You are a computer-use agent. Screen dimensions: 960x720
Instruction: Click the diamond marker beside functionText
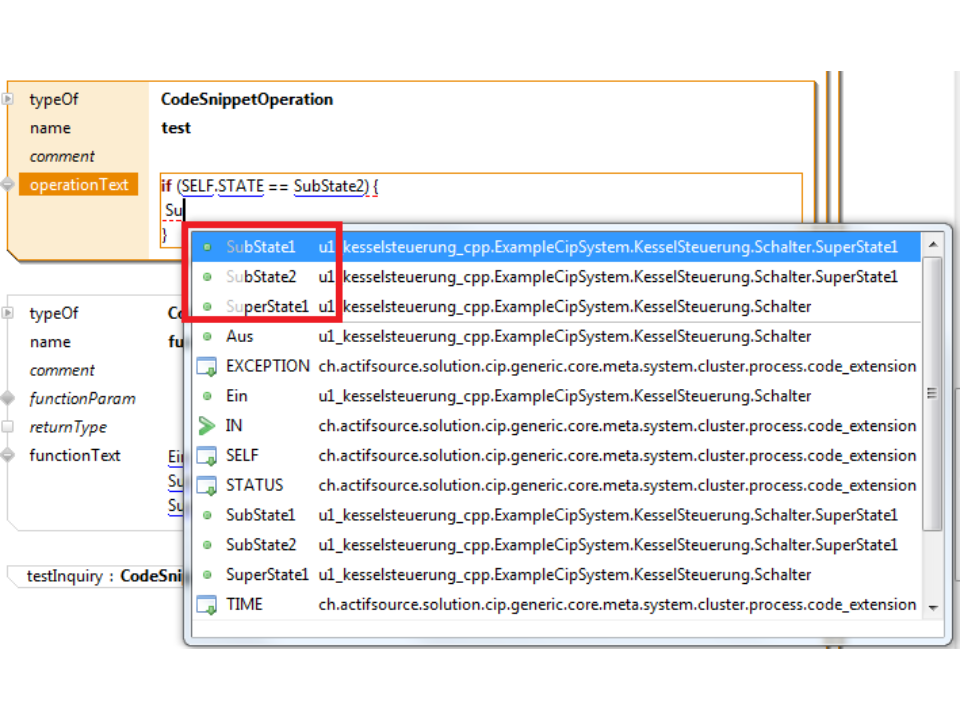(x=8, y=456)
